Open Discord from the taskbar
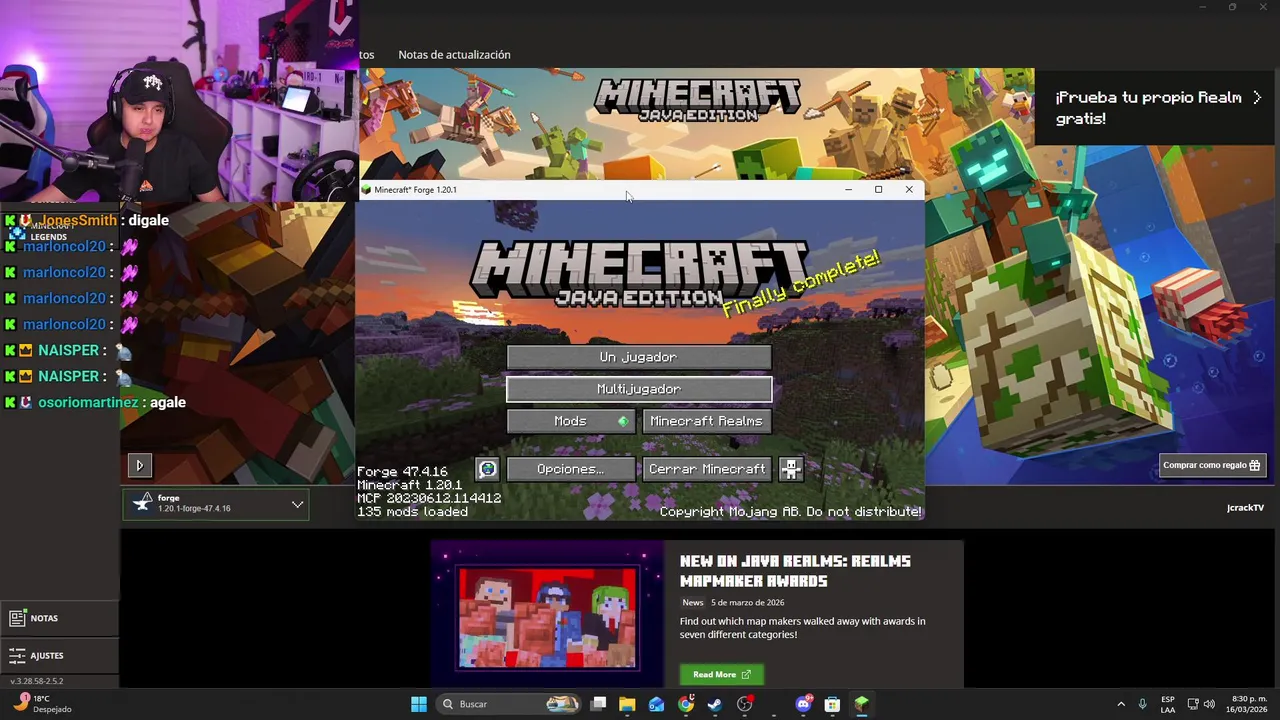The width and height of the screenshot is (1280, 720). (x=803, y=704)
